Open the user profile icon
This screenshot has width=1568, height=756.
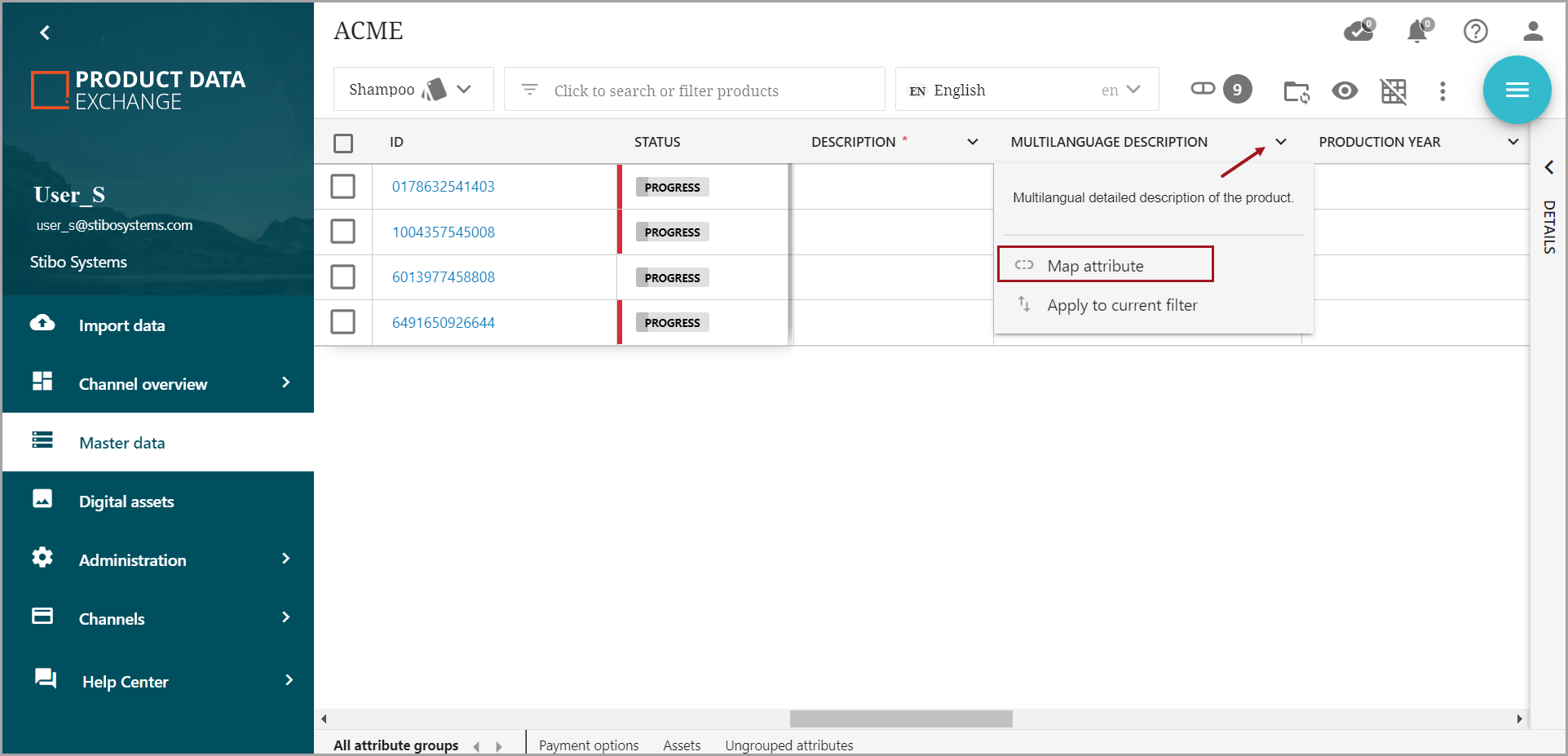coord(1532,31)
